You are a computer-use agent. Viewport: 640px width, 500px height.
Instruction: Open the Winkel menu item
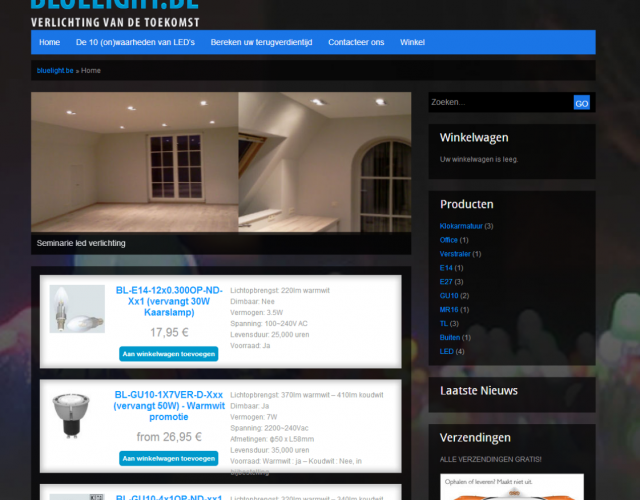tap(412, 42)
